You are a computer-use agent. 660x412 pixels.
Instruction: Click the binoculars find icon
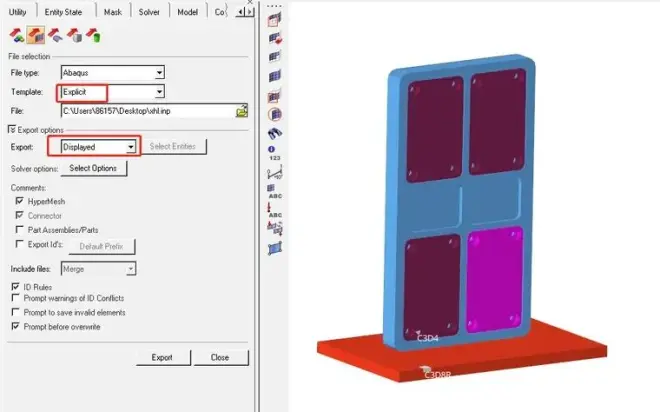[274, 131]
